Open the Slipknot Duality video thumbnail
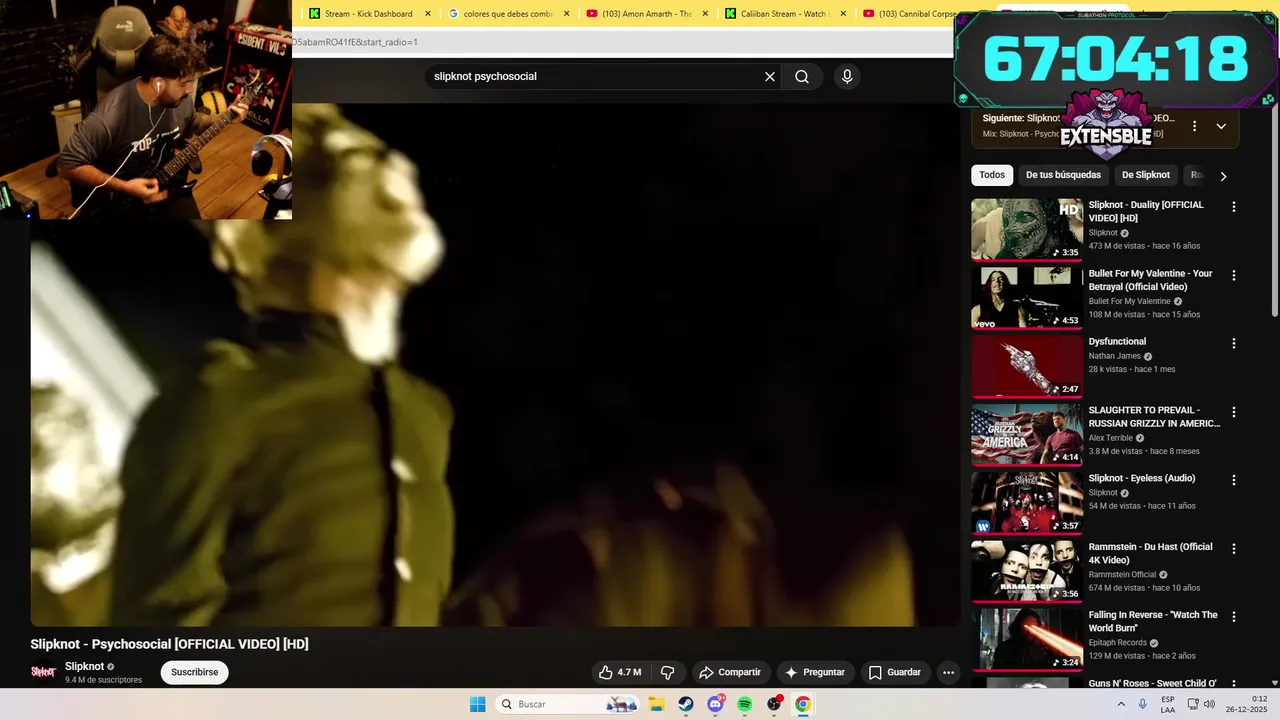1280x720 pixels. point(1027,229)
